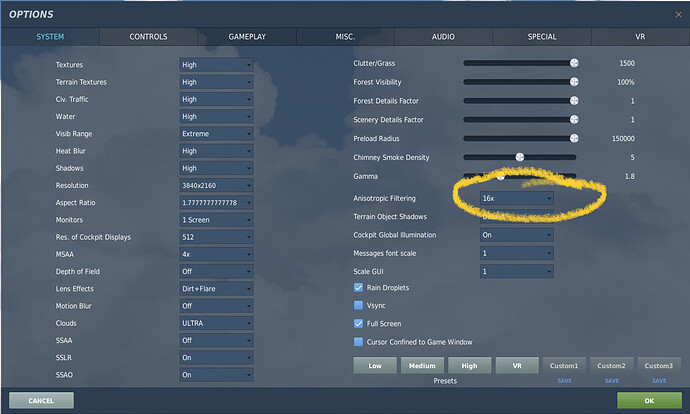Select the VR preset button
690x414 pixels.
[517, 366]
